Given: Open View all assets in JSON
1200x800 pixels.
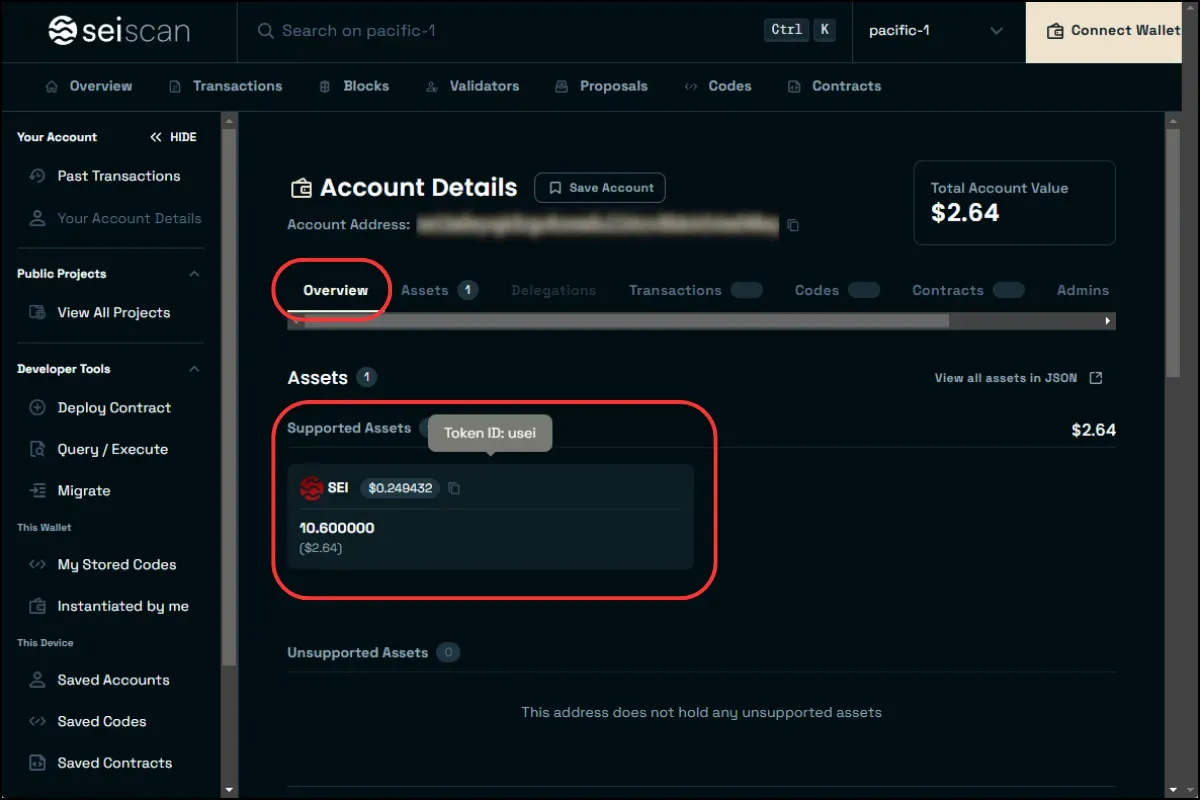Looking at the screenshot, I should point(1018,378).
